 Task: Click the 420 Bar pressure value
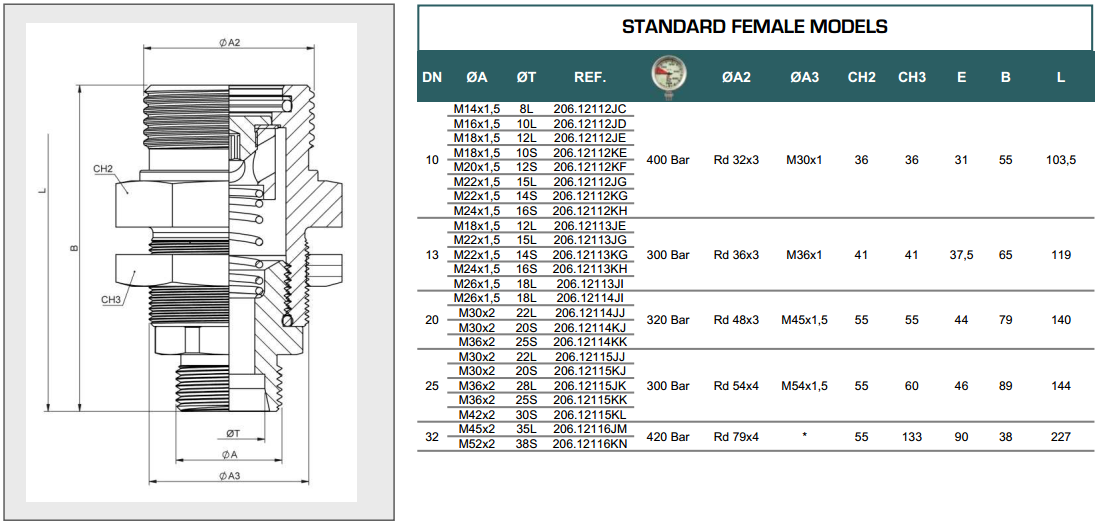point(668,437)
